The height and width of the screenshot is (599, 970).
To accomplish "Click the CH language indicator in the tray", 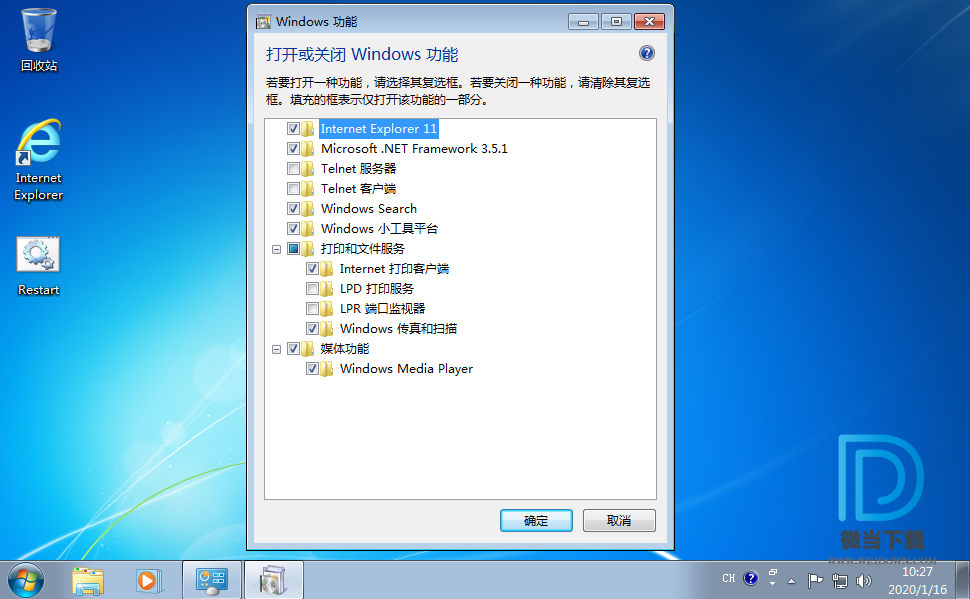I will (x=729, y=579).
